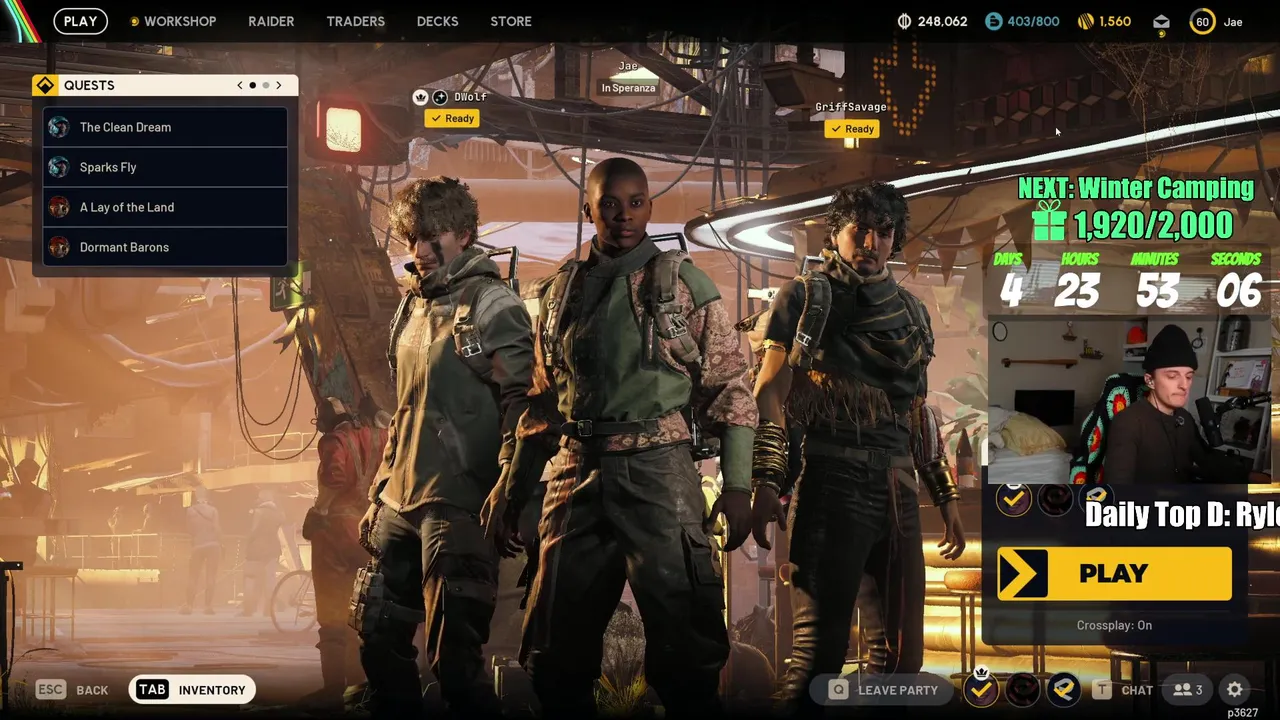Screen dimensions: 1280x720
Task: Toggle DWolf's Ready status badge
Action: 453,118
